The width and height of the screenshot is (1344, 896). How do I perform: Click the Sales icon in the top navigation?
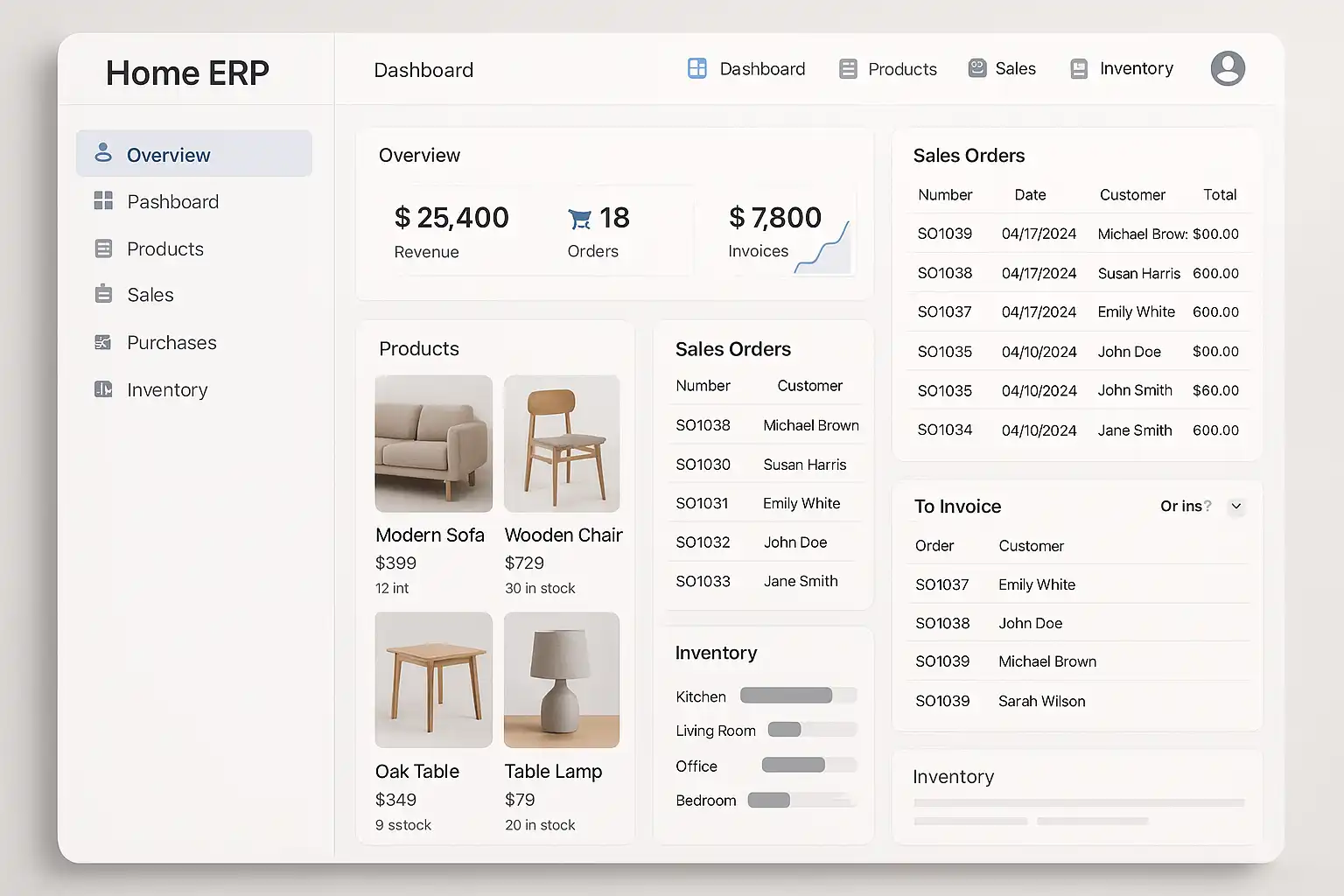pos(977,68)
